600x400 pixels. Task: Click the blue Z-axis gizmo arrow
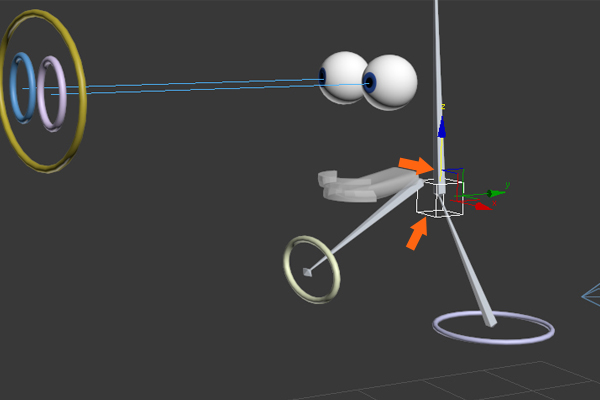[x=442, y=127]
